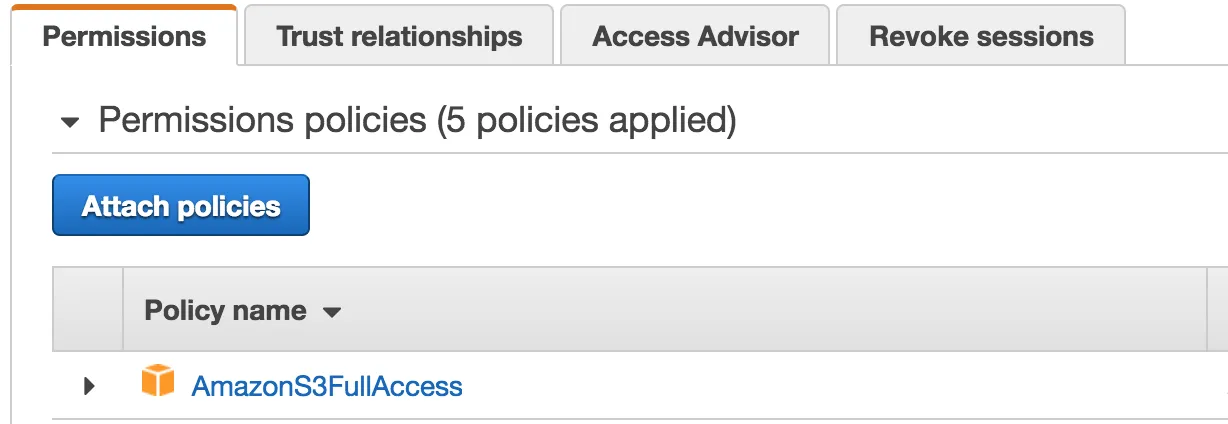Expand the AmazonS3FullAccess row triangle
1228x424 pixels.
89,385
